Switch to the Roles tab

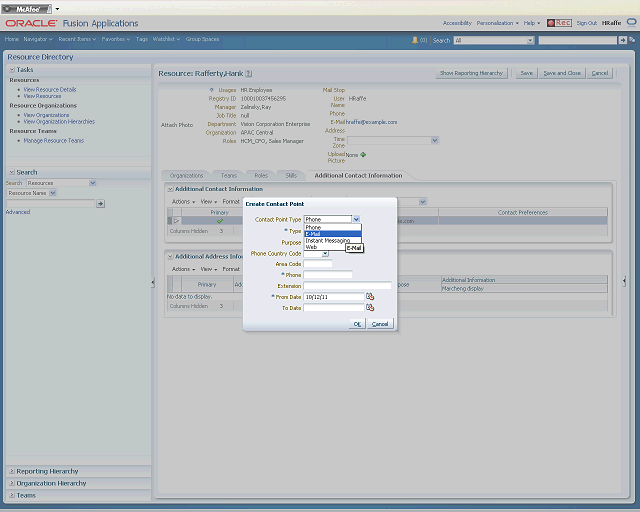pyautogui.click(x=261, y=176)
